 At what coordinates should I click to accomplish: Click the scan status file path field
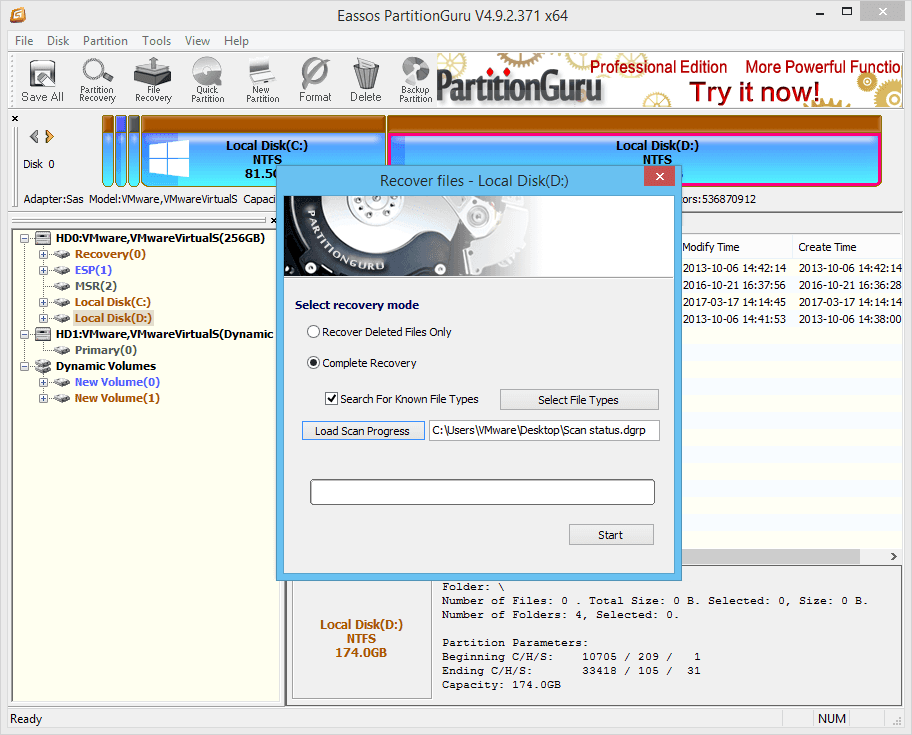544,430
